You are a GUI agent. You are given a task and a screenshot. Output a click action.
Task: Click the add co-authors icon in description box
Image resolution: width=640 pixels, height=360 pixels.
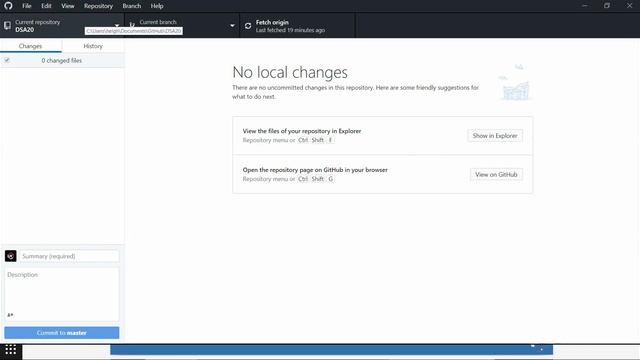click(10, 315)
